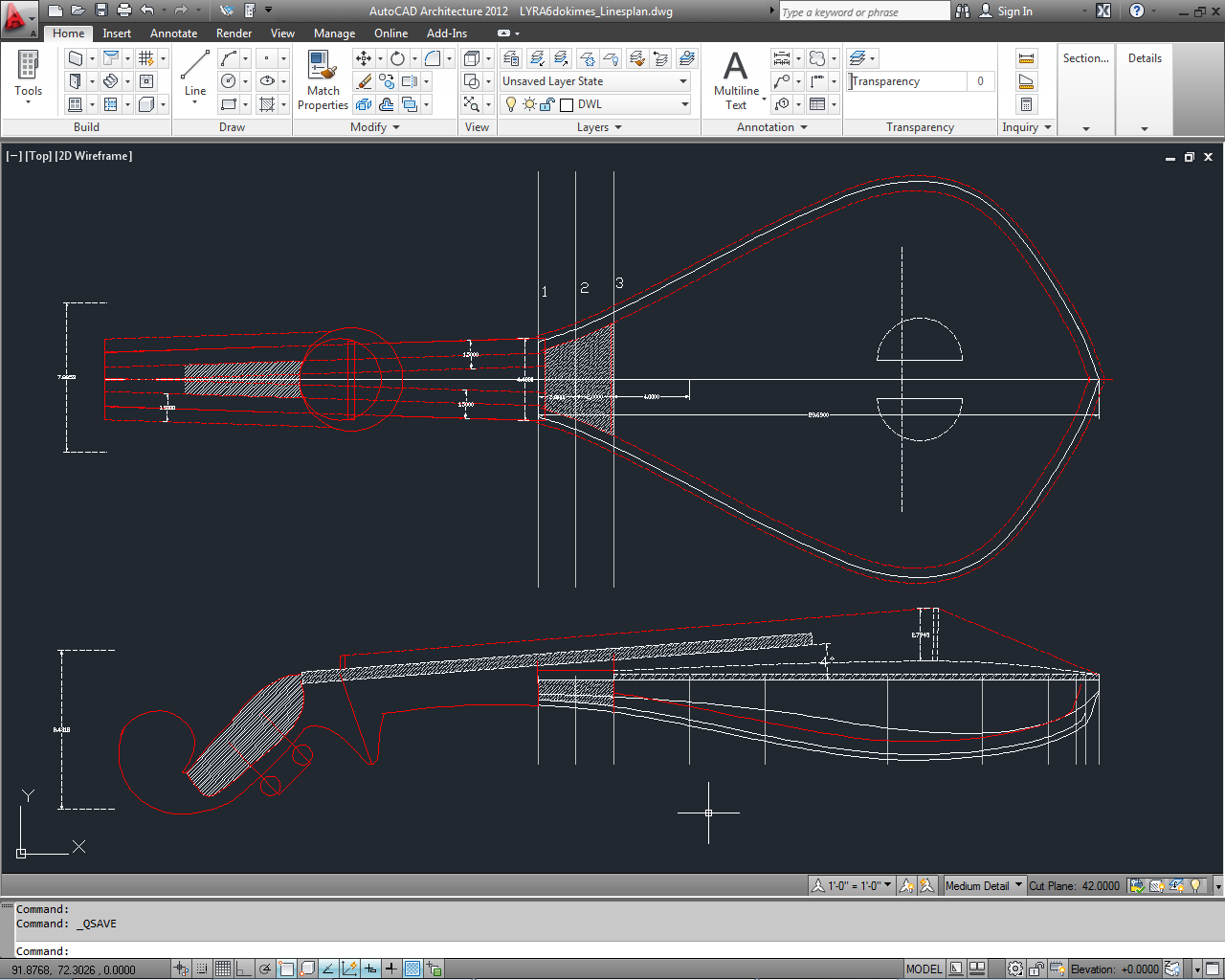Screen dimensions: 1225x980
Task: Open the Quick Calculator in Inquiry panel
Action: [1026, 104]
